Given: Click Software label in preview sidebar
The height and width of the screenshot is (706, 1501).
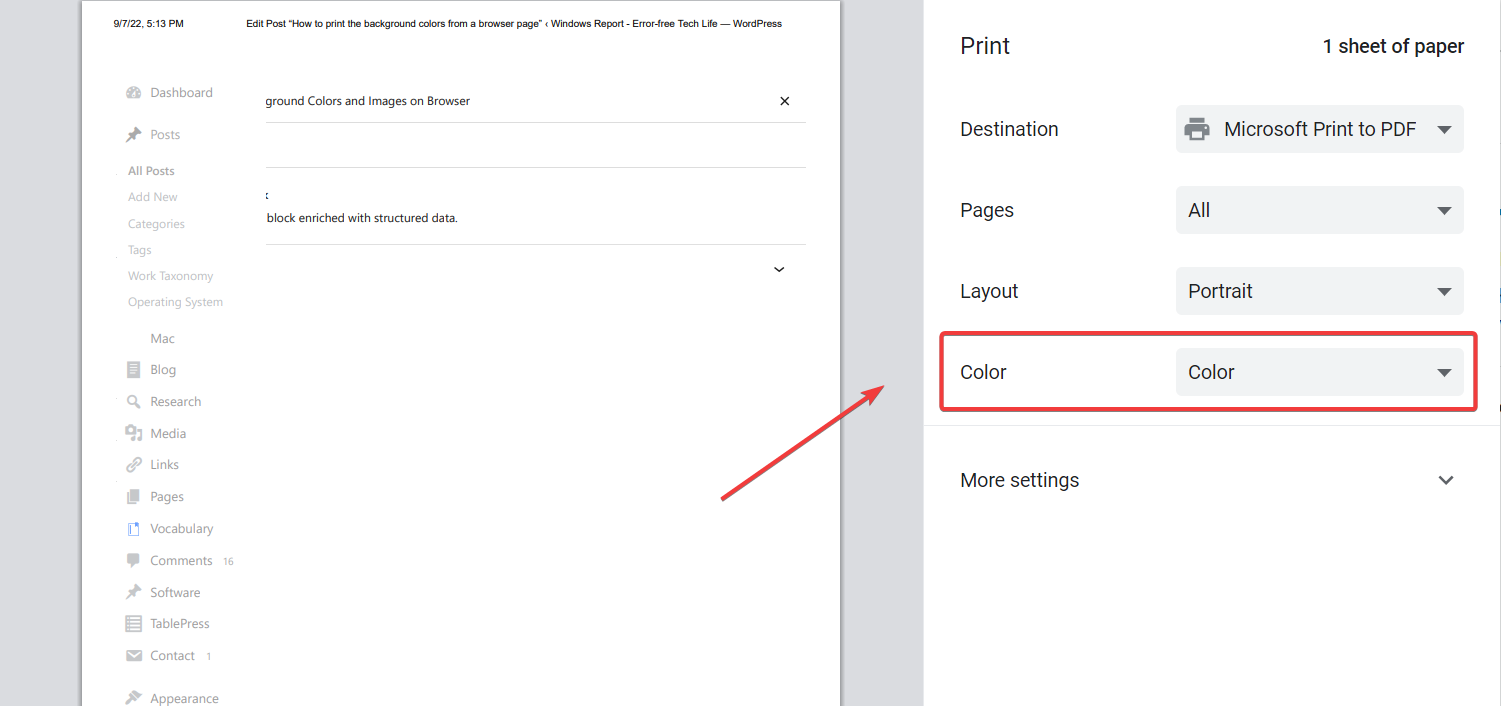Looking at the screenshot, I should [175, 593].
